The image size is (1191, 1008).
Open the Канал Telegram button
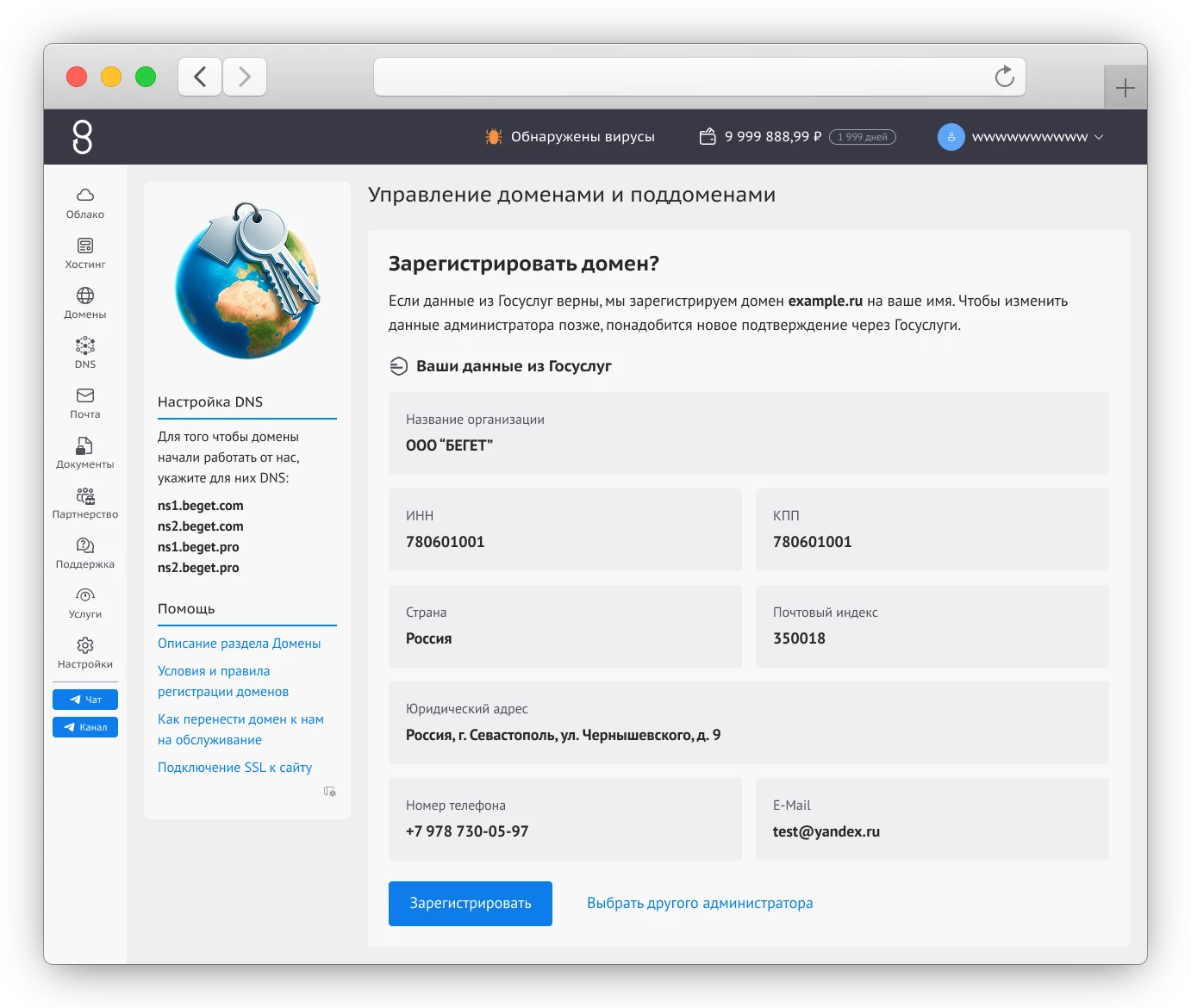point(85,727)
